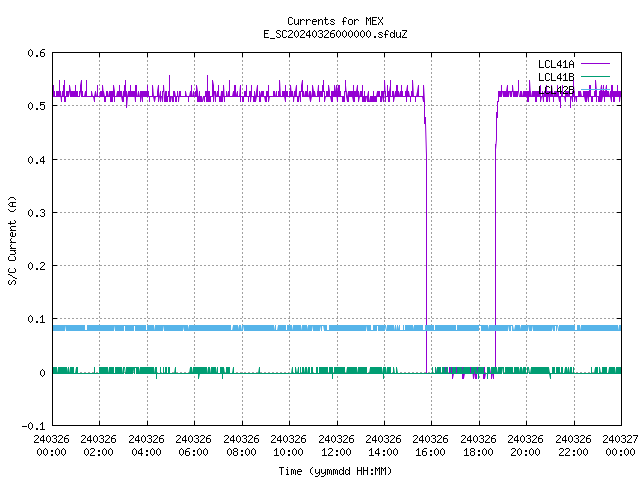Click the chart title 'Currents for MEX'
The height and width of the screenshot is (480, 640).
pyautogui.click(x=335, y=21)
